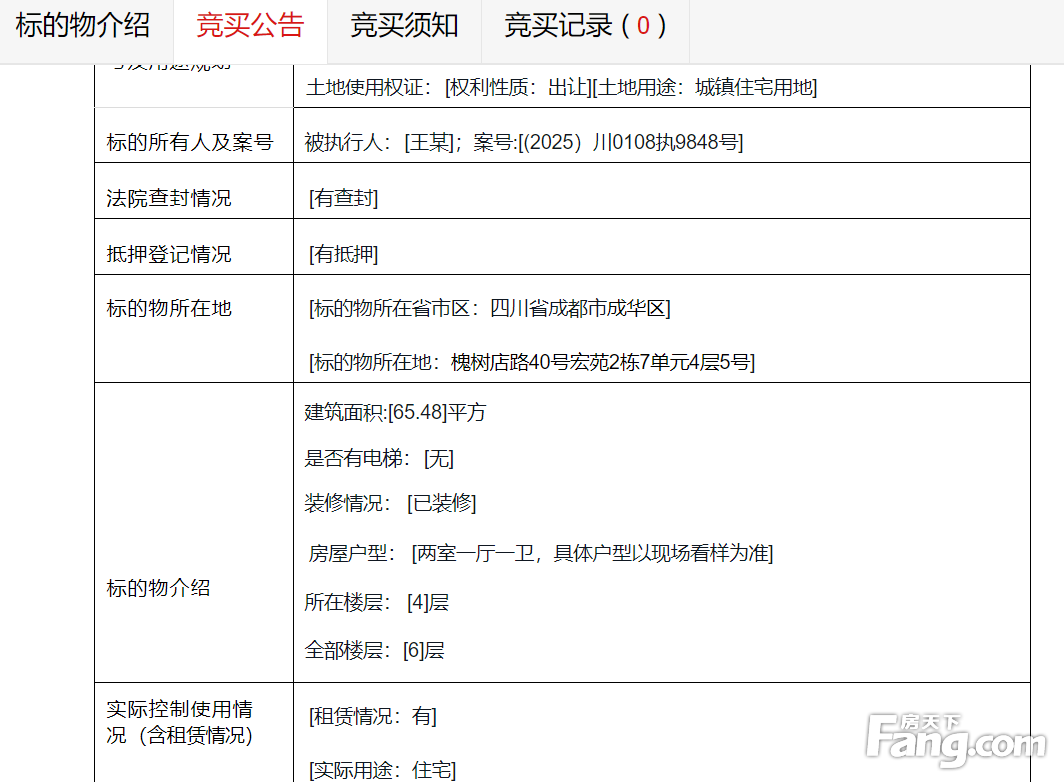Screen dimensions: 1064x782
Task: Click the 标的所有人及案号 row label
Action: 190,142
